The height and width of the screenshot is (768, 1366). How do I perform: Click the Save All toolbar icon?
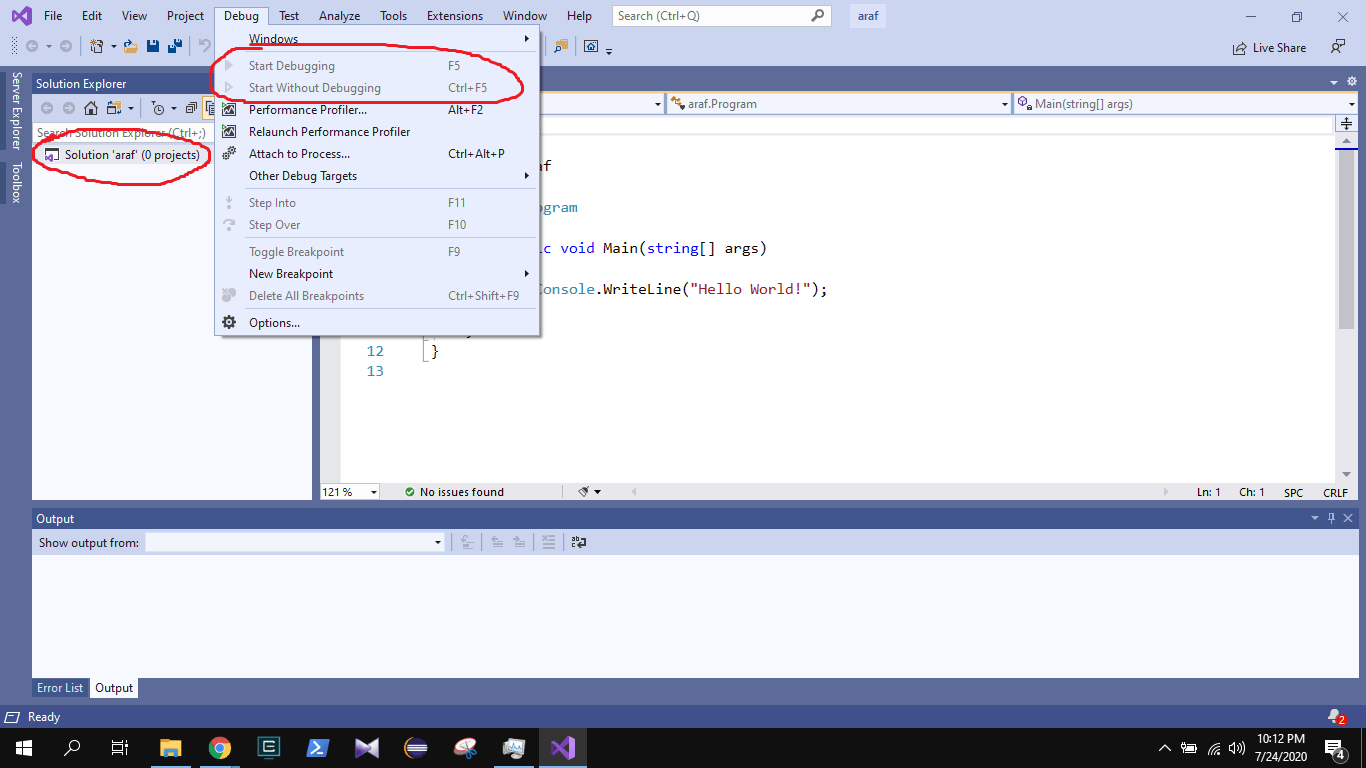pyautogui.click(x=175, y=46)
